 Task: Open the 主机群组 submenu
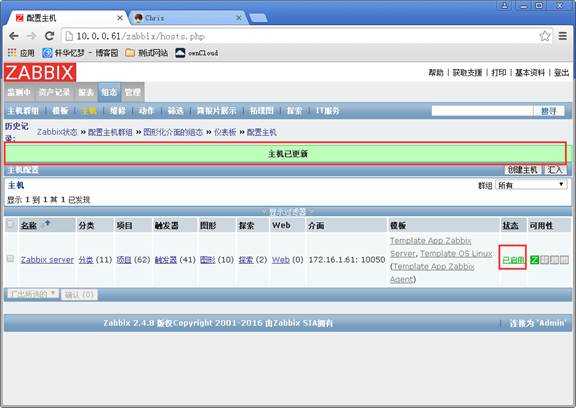point(23,111)
